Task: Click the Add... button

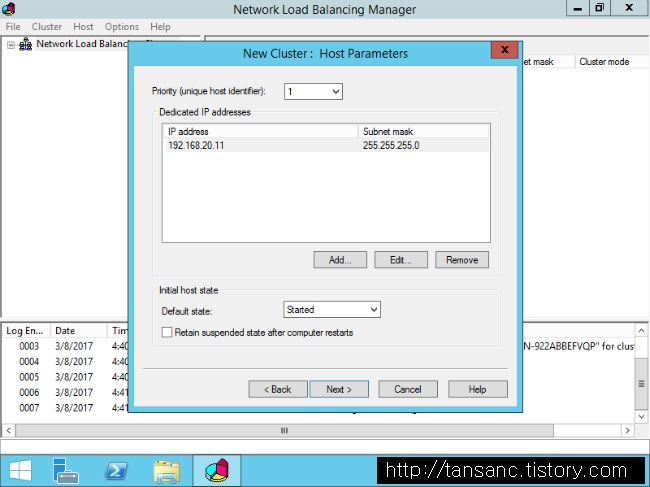Action: point(340,260)
